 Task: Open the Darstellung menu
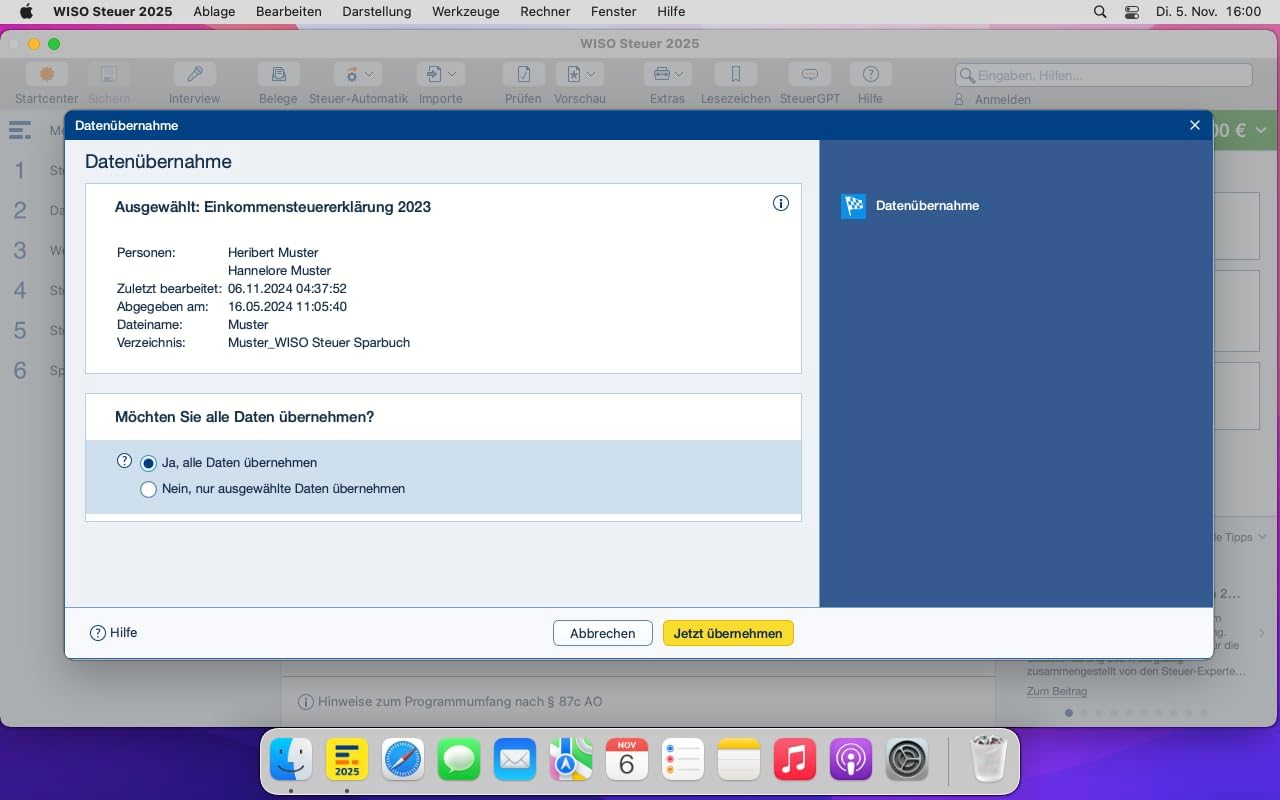point(377,12)
